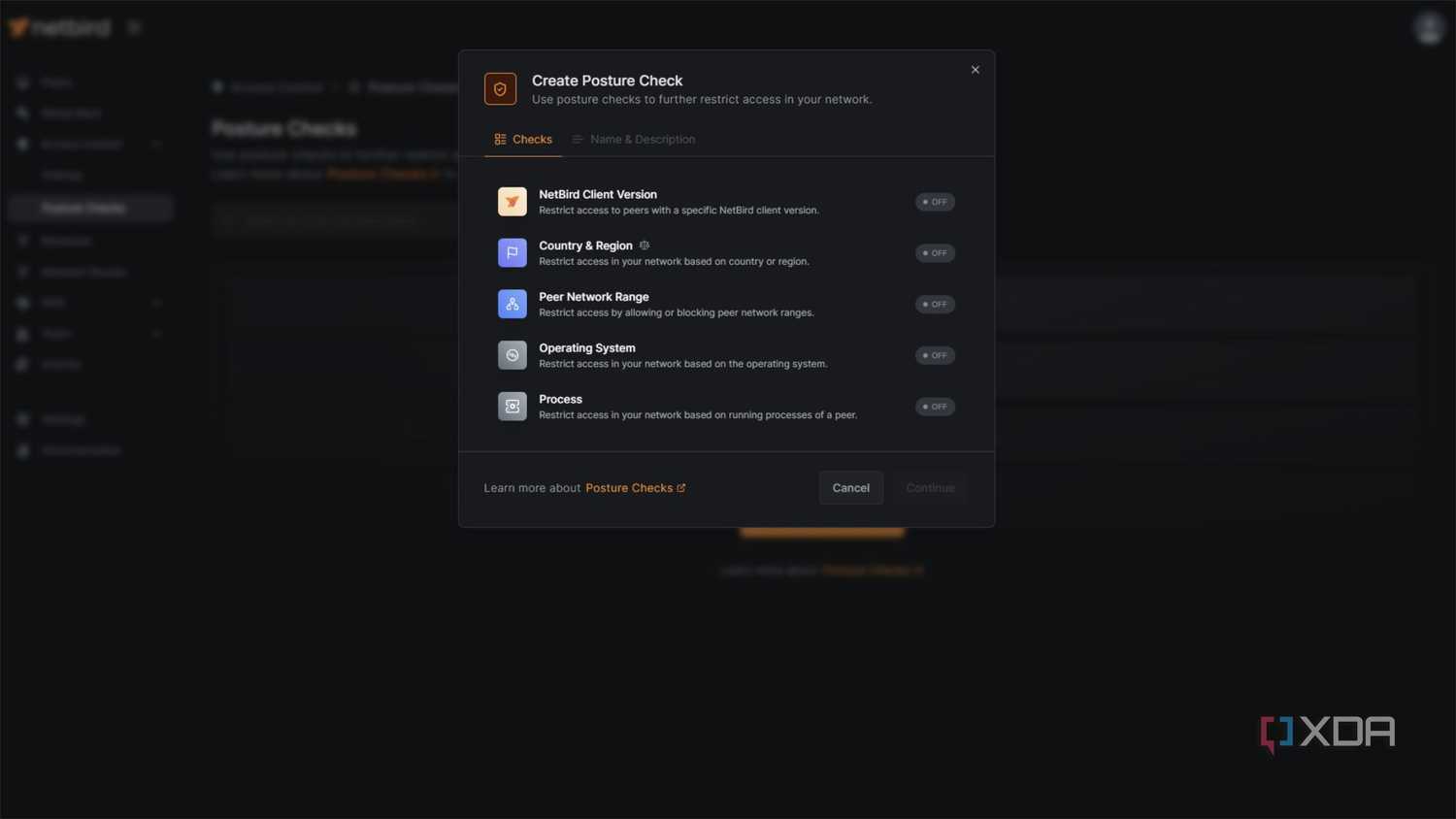
Task: Click the info icon next to Country & Region
Action: [645, 246]
